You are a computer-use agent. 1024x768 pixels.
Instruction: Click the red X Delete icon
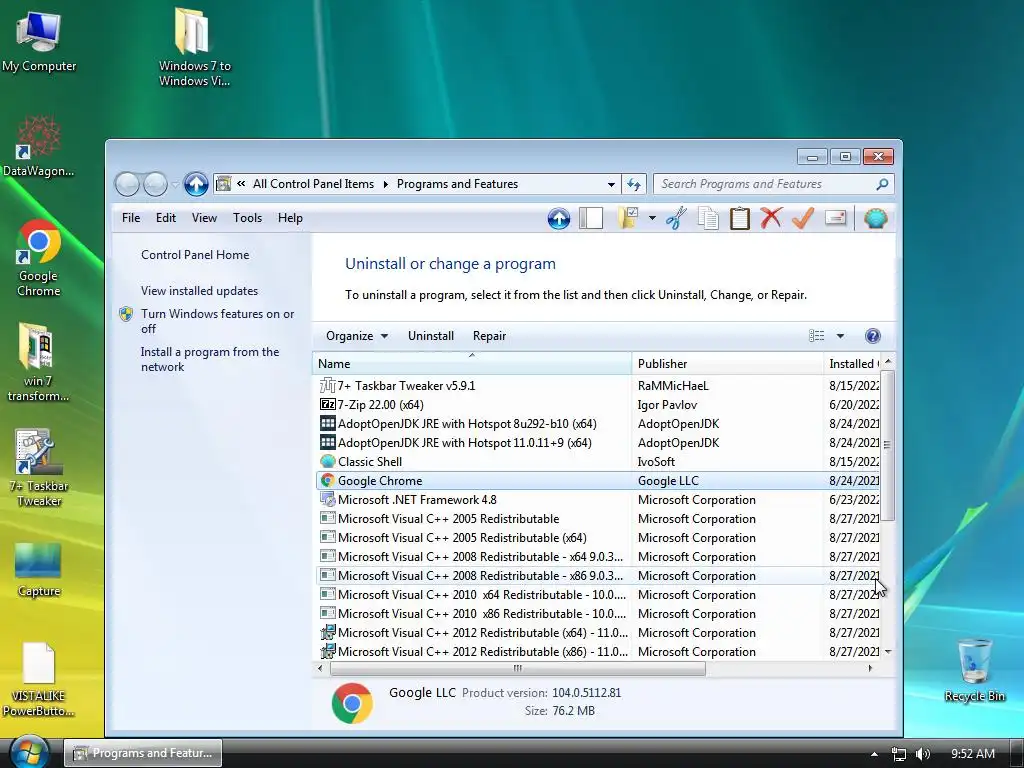pyautogui.click(x=771, y=218)
